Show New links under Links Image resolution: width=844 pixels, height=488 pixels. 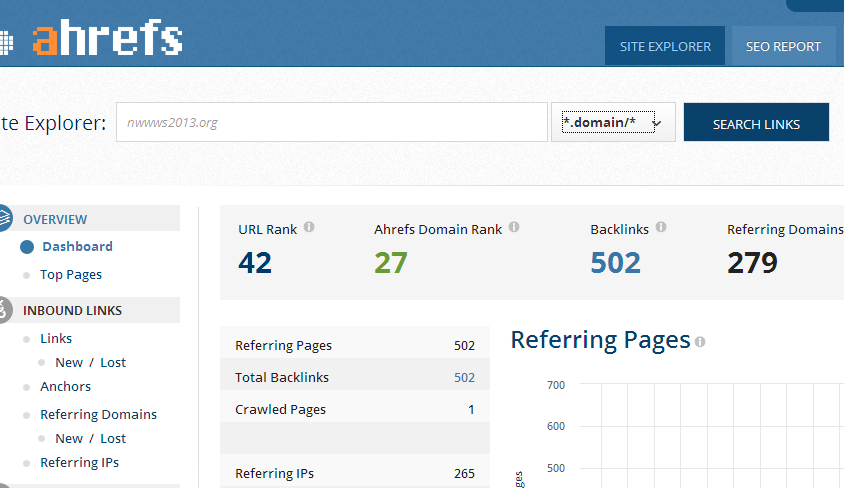69,363
